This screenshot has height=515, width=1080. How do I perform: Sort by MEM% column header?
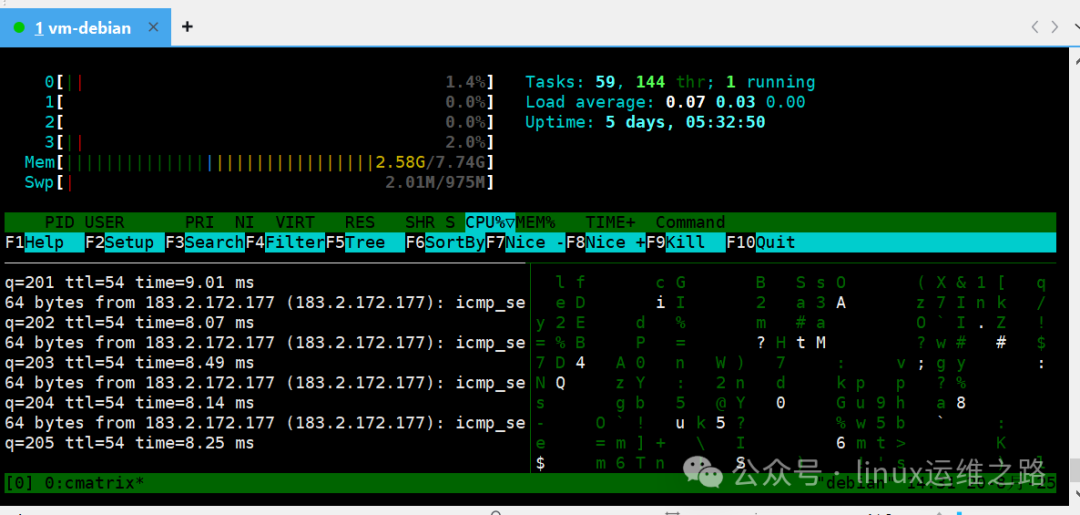click(x=535, y=222)
